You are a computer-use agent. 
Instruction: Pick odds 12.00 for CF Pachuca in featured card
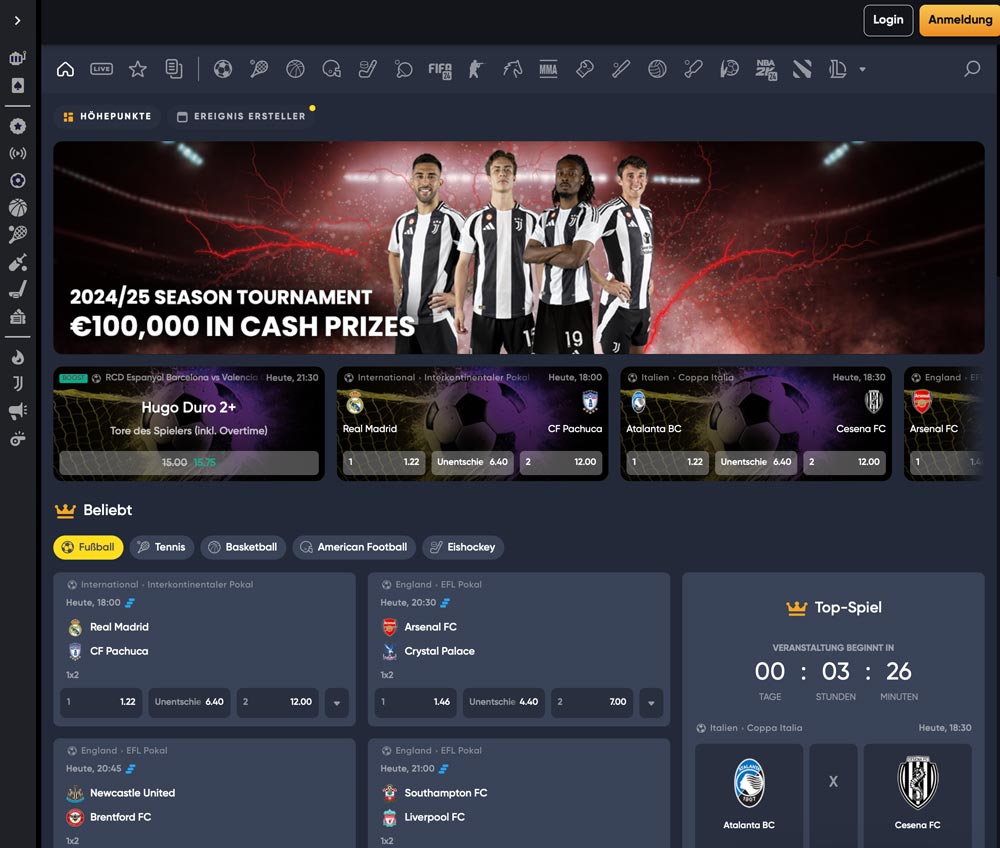click(x=561, y=462)
